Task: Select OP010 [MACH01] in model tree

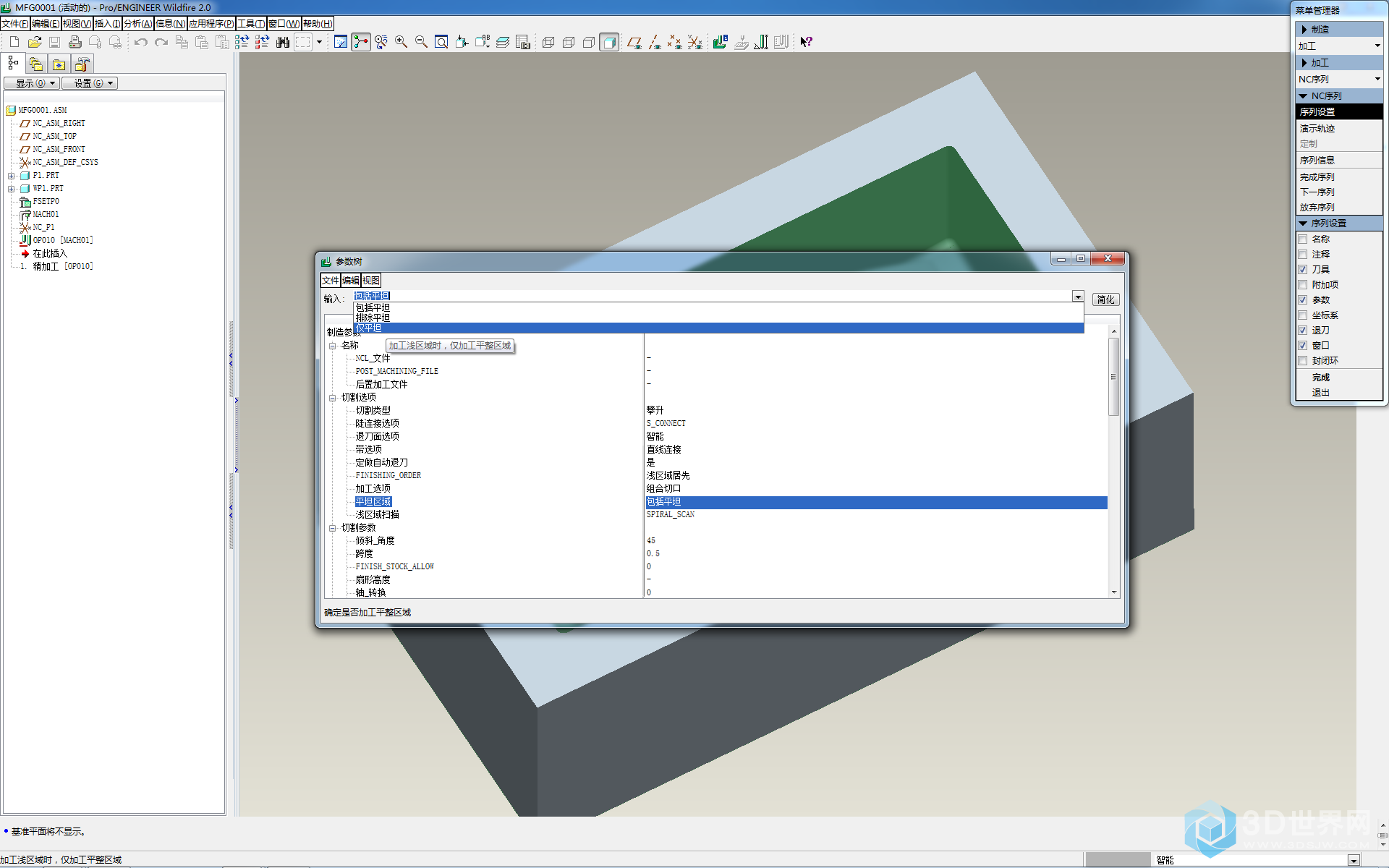Action: 62,240
